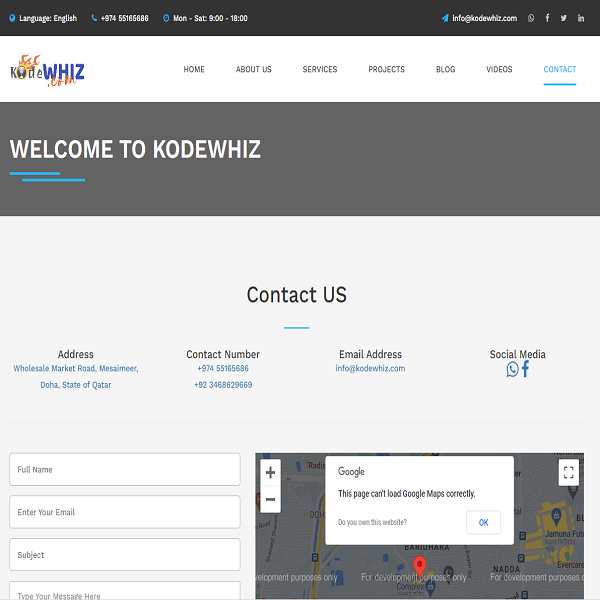Viewport: 600px width, 600px height.
Task: Toggle the map fullscreen view
Action: [x=568, y=472]
